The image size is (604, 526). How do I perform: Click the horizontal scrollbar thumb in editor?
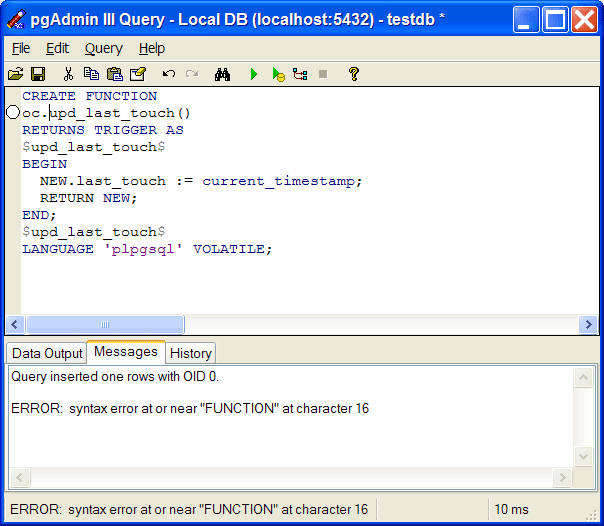tap(105, 325)
